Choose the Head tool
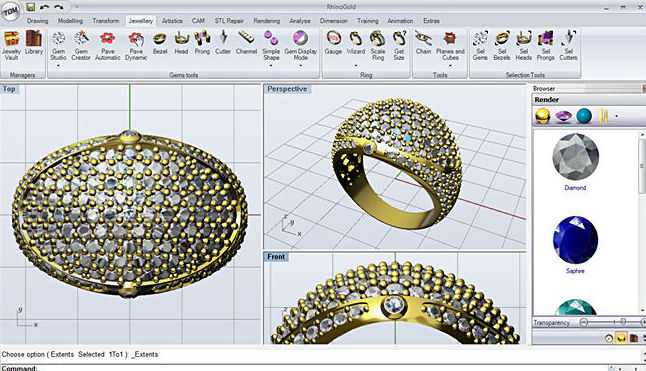This screenshot has width=646, height=371. (x=181, y=43)
